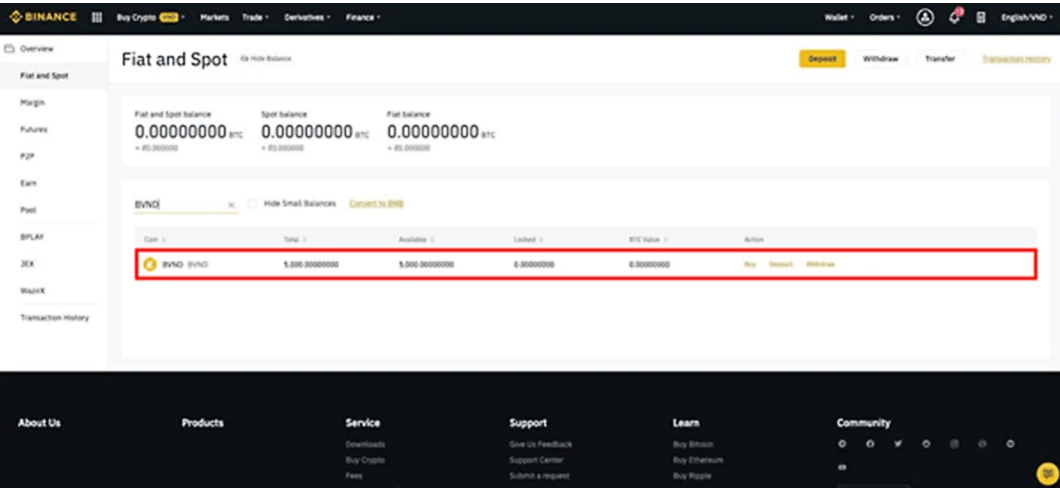
Task: Click the About Us footer heading
Action: [x=39, y=423]
